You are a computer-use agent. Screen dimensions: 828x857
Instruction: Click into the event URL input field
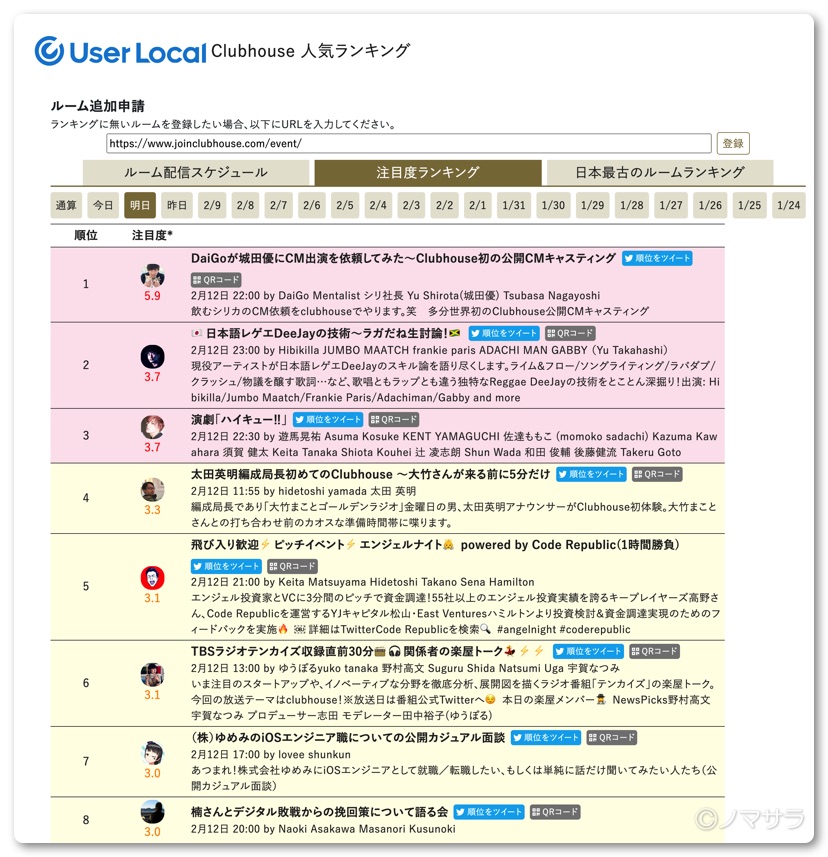coord(409,144)
